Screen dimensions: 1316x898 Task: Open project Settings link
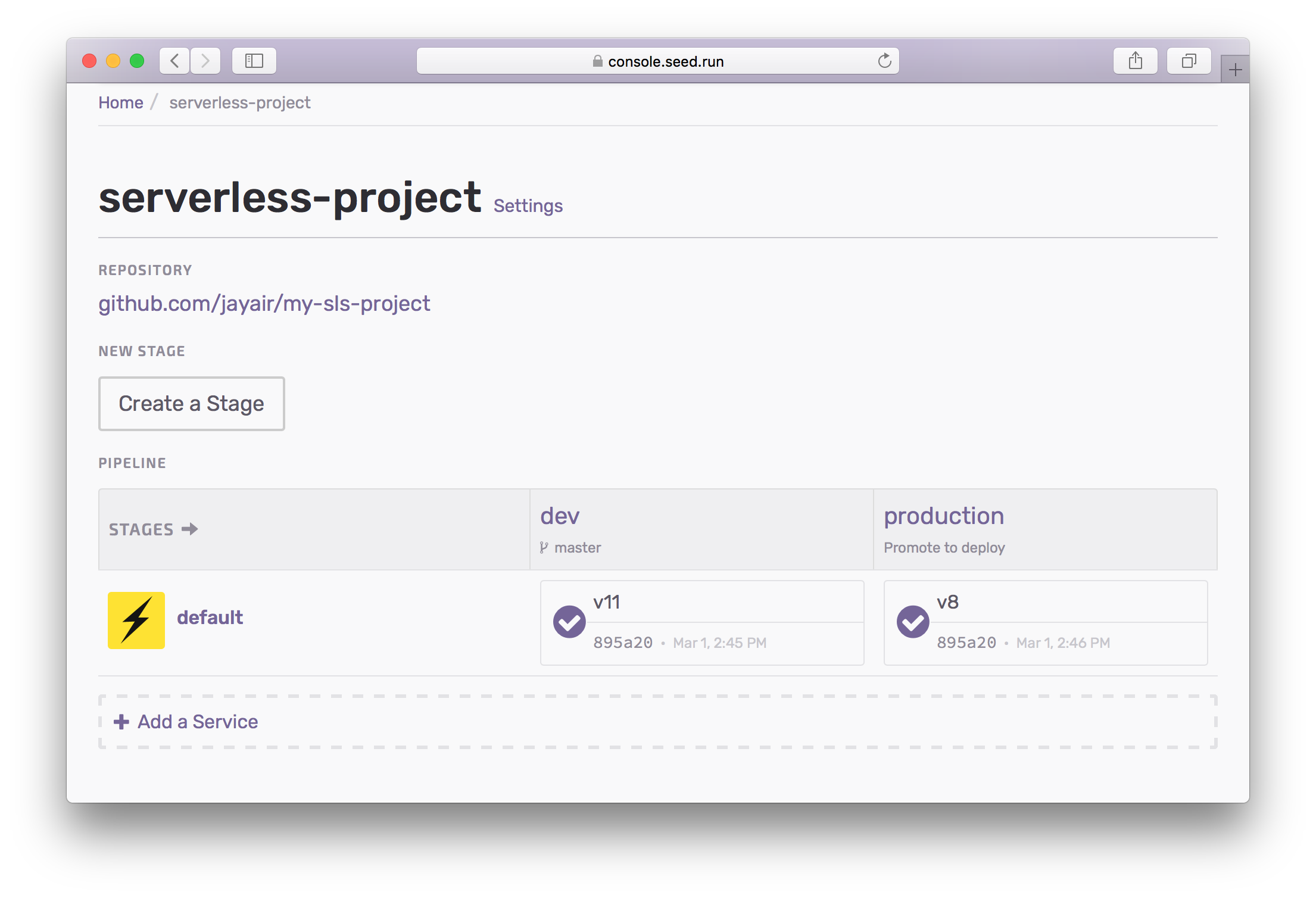tap(528, 206)
